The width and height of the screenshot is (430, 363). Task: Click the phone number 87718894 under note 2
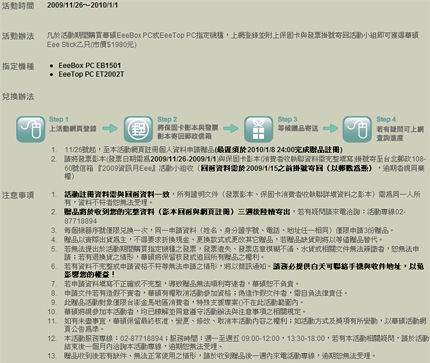click(80, 221)
